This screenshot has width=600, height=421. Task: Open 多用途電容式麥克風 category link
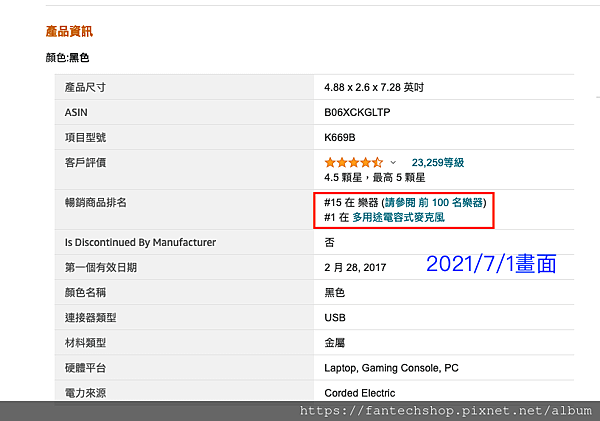pos(398,217)
